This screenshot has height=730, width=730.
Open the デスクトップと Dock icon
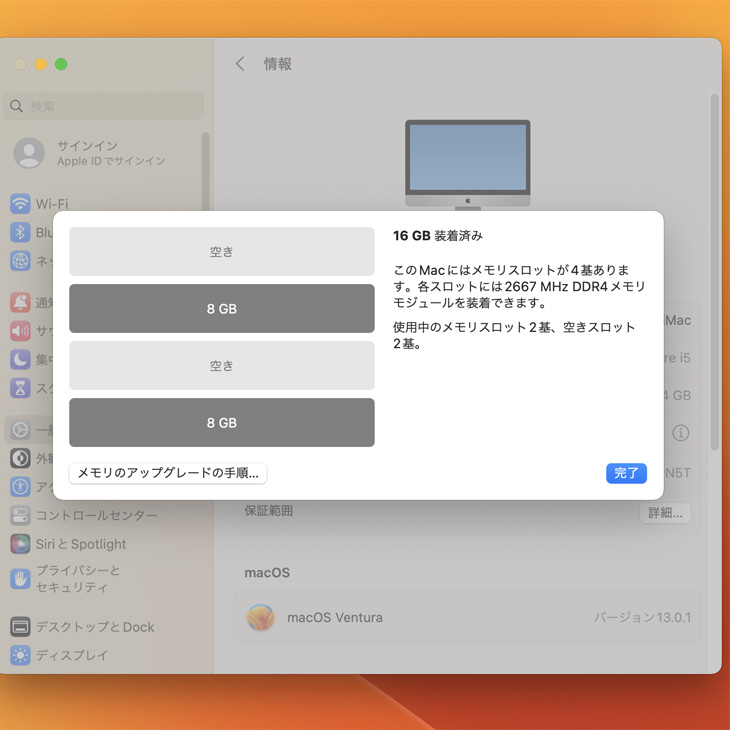[20, 627]
